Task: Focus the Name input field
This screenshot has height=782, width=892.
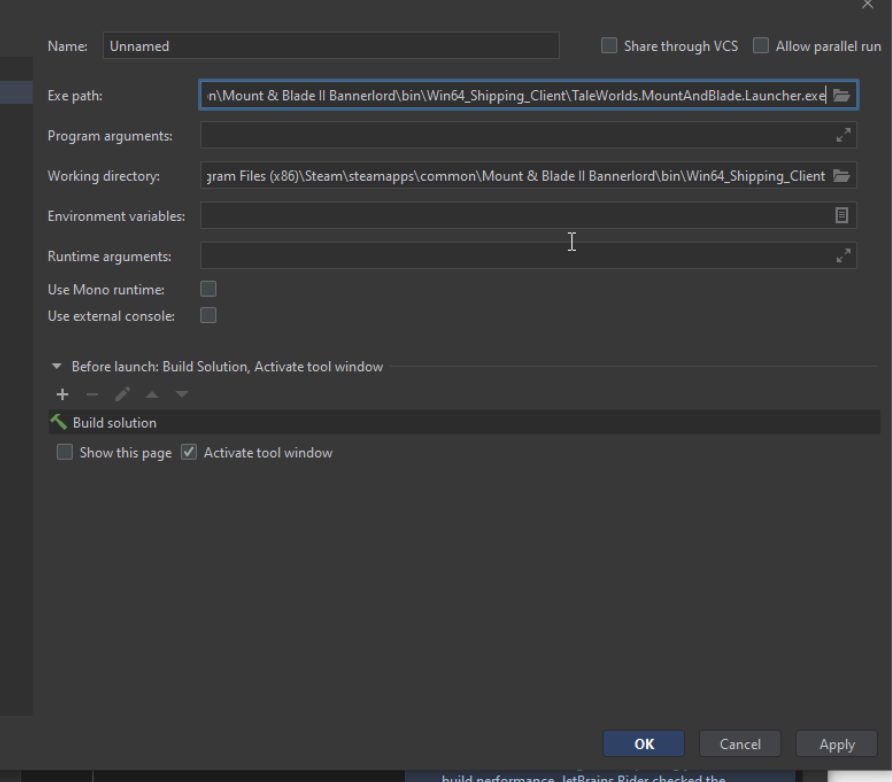Action: coord(331,45)
